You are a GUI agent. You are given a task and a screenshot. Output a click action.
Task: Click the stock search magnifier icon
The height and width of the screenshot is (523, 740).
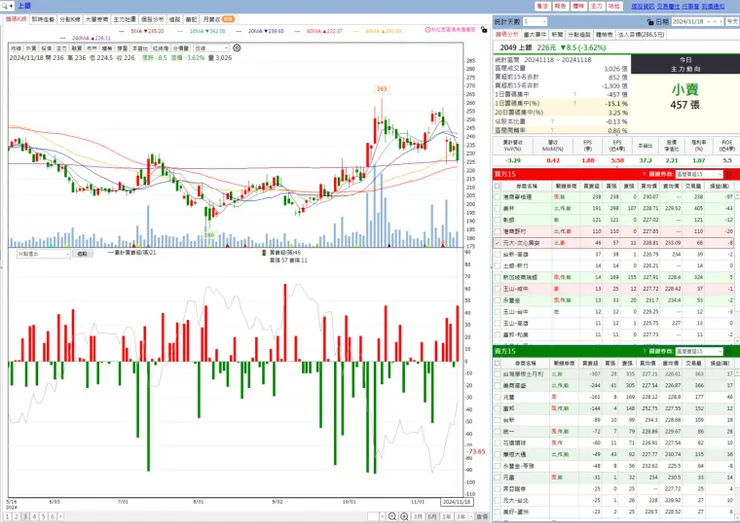click(5, 6)
